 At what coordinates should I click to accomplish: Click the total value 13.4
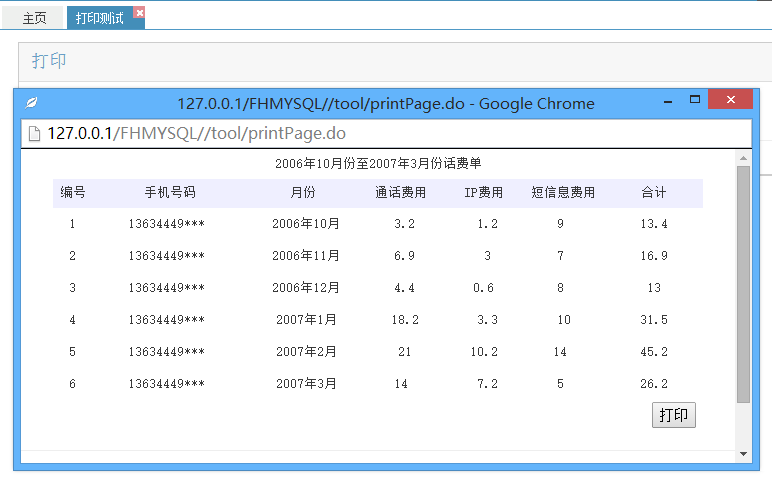coord(654,224)
